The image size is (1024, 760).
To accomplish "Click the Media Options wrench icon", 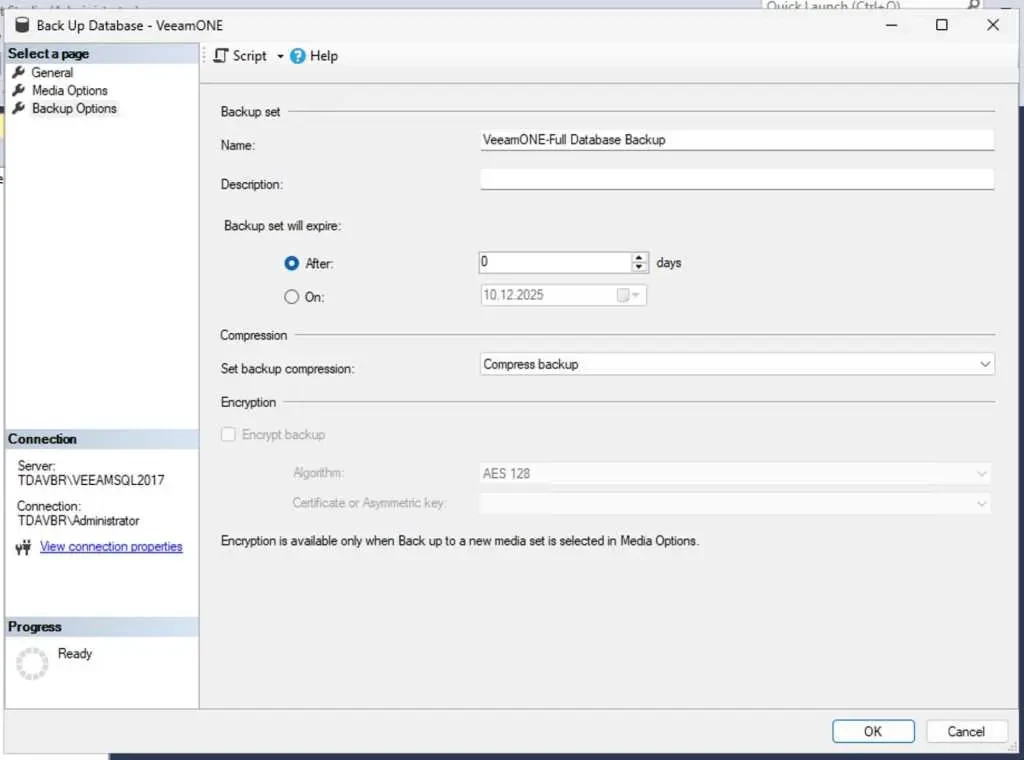I will pyautogui.click(x=19, y=90).
